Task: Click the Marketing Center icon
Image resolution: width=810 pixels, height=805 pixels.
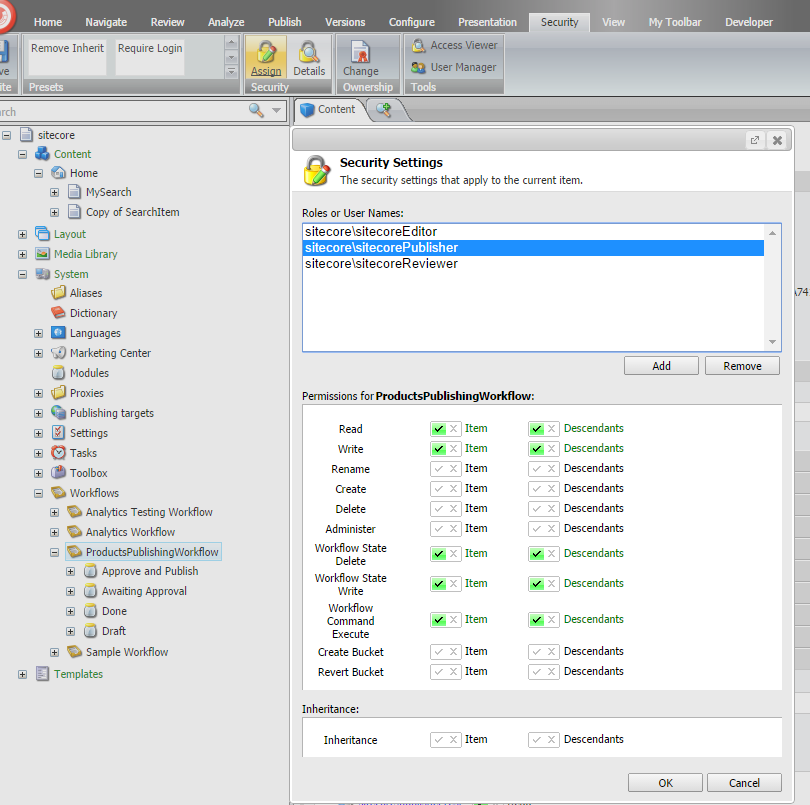Action: click(58, 352)
